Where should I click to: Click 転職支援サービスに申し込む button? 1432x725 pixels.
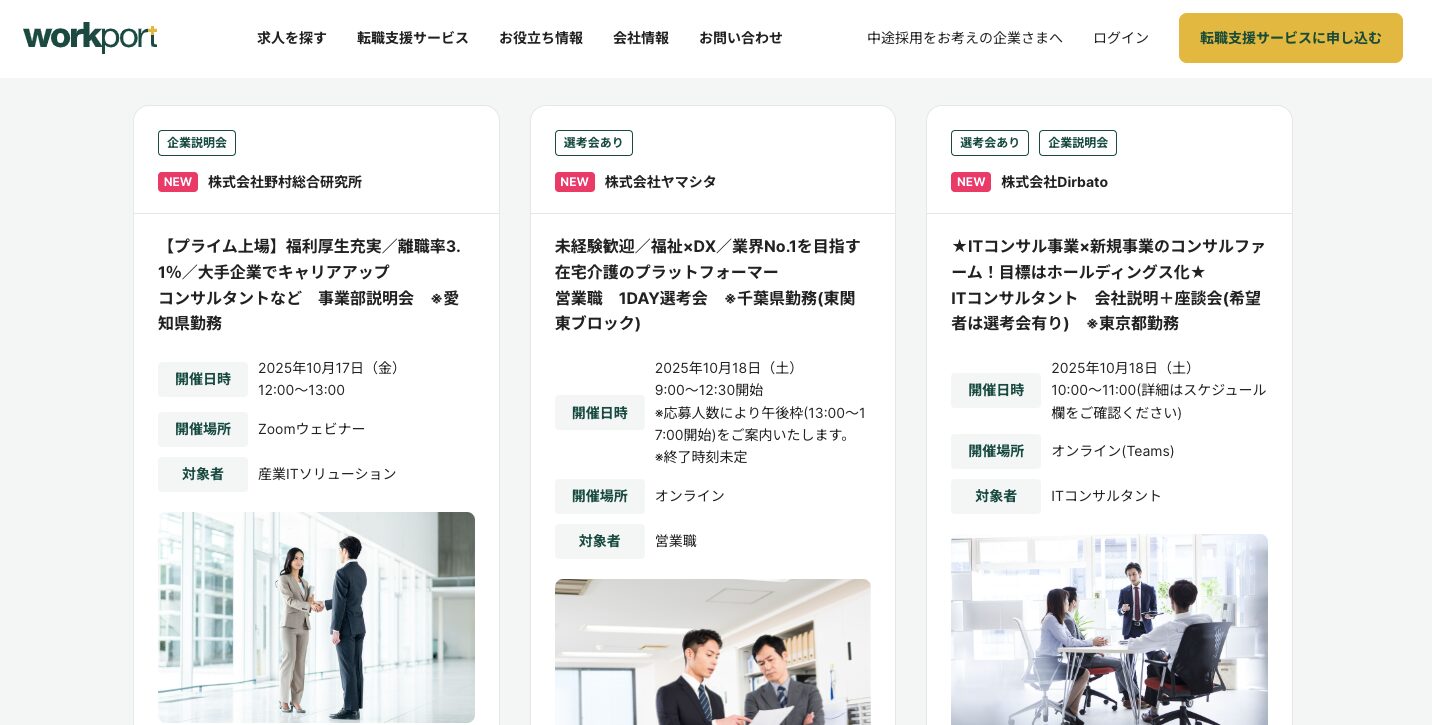pos(1291,38)
